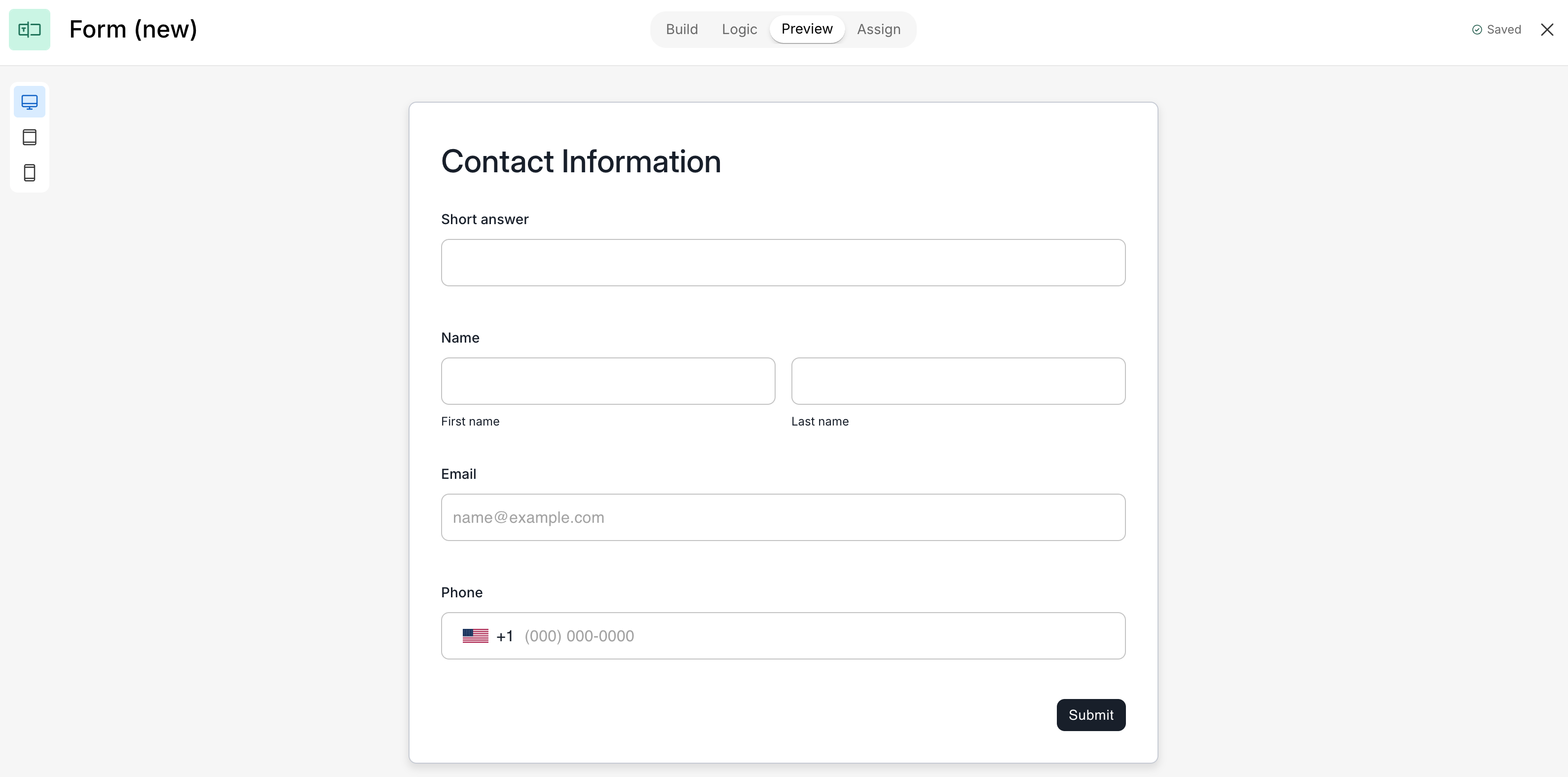Viewport: 1568px width, 777px height.
Task: Go to the Assign tab
Action: coord(878,29)
